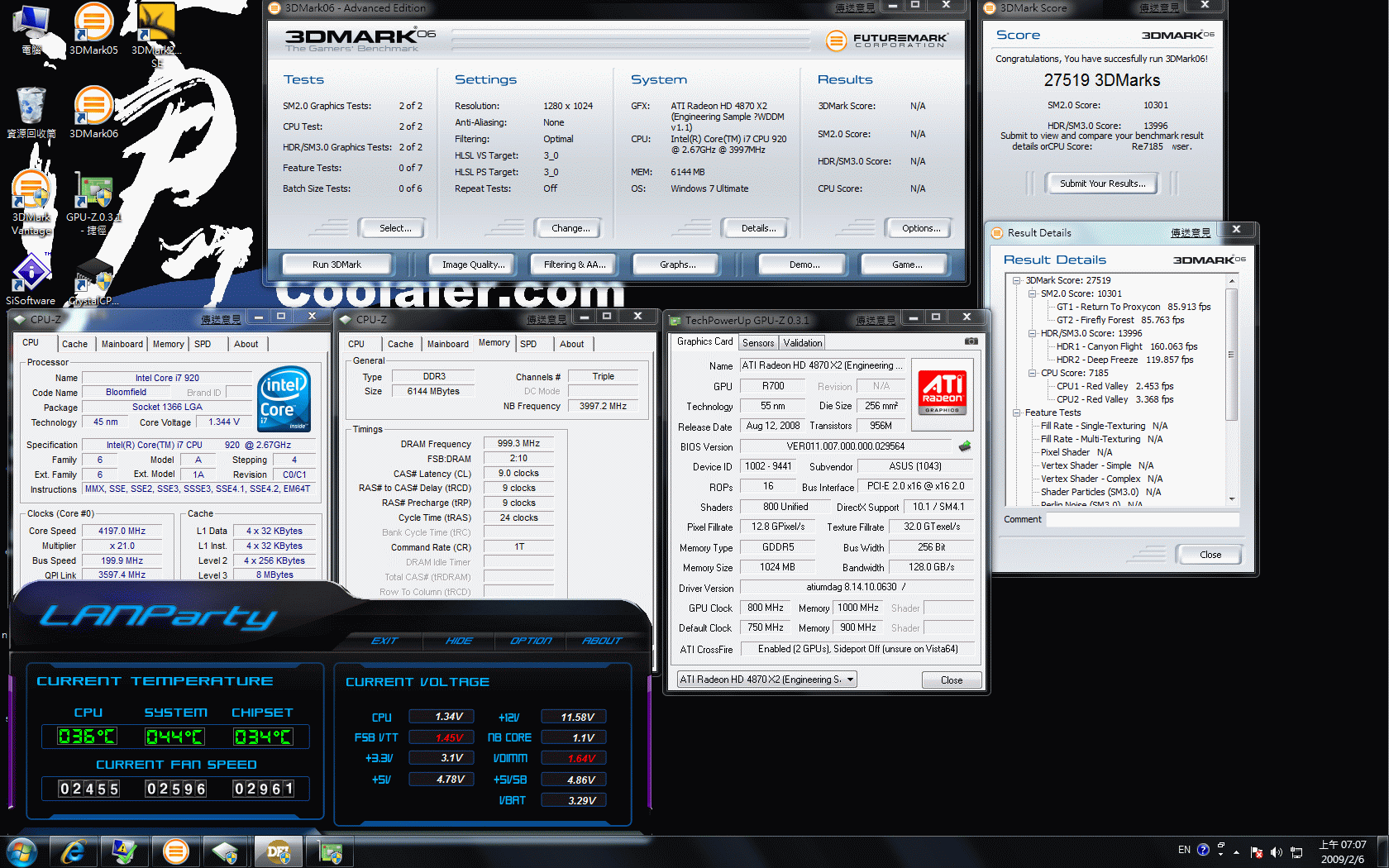Open Filtering & AA... in 3DMark06

575,265
